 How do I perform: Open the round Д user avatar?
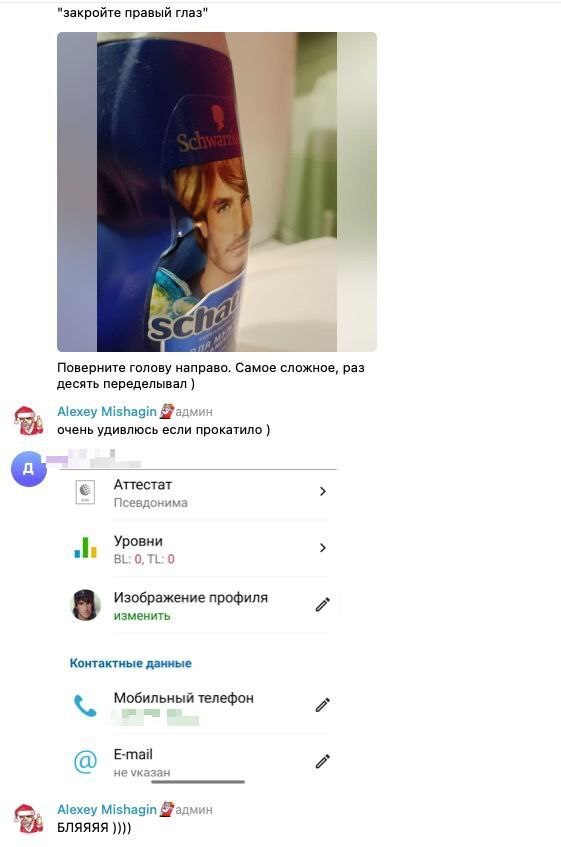[x=28, y=468]
